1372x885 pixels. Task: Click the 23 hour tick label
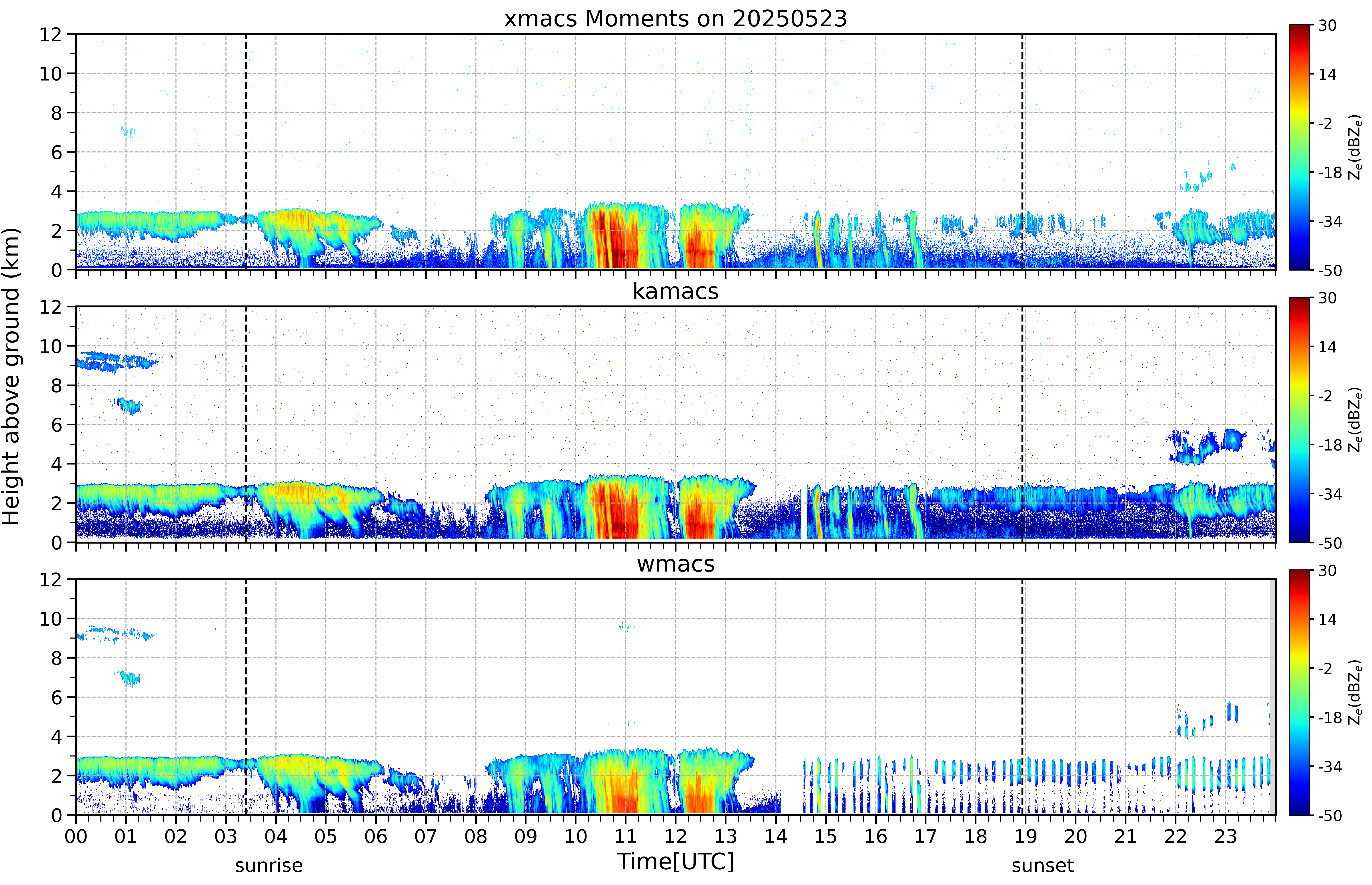[x=1225, y=836]
